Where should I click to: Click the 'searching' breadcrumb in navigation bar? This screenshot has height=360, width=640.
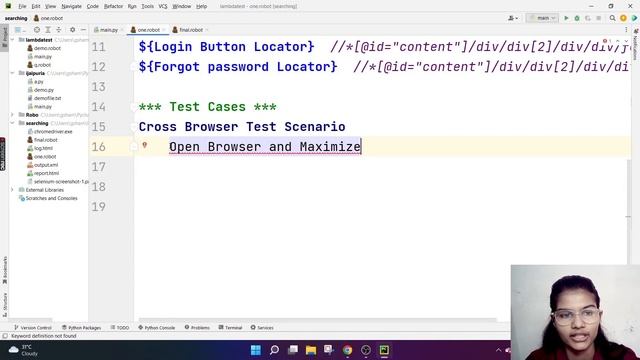tap(16, 18)
